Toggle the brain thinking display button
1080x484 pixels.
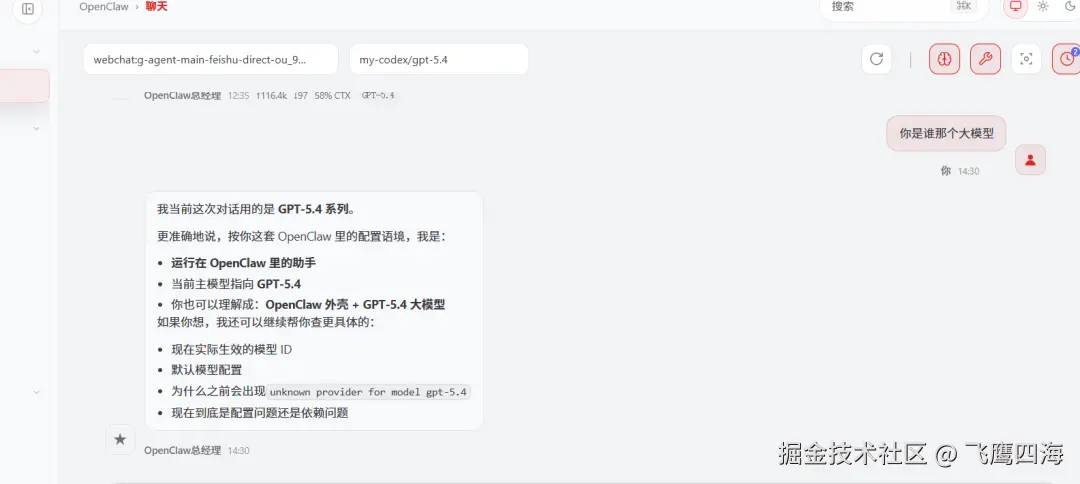(x=944, y=59)
